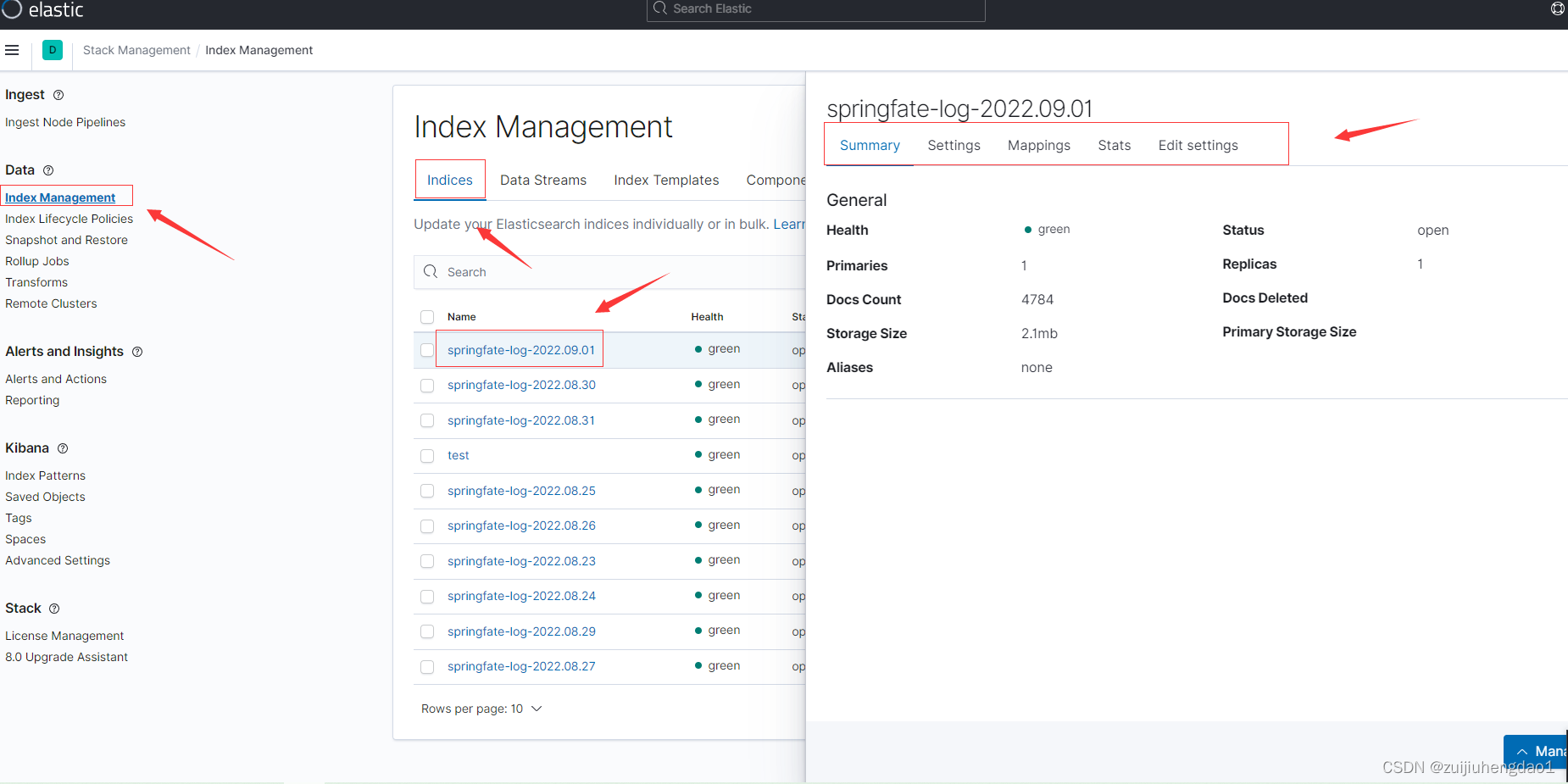Sort by the Name column header
The height and width of the screenshot is (784, 1568).
pos(462,317)
